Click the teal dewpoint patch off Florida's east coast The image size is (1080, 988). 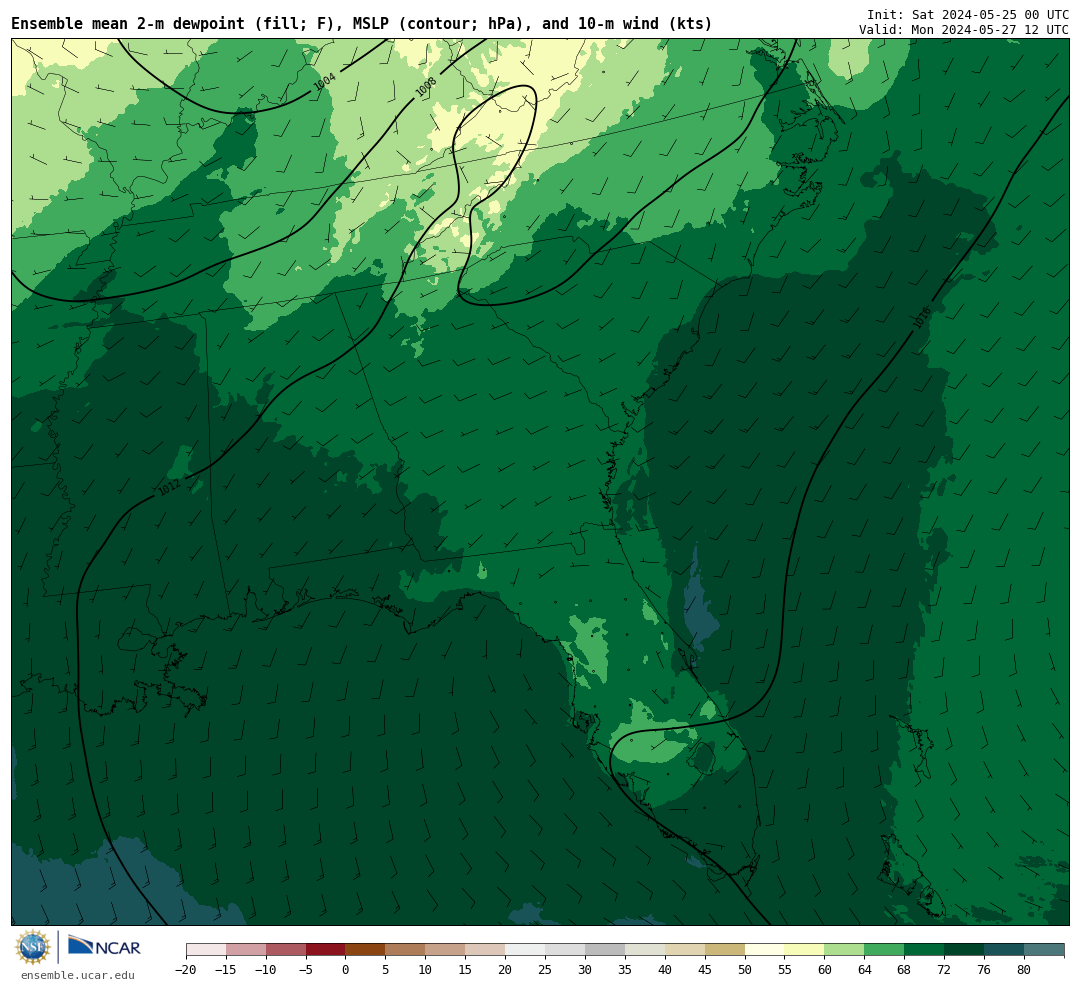coord(698,606)
